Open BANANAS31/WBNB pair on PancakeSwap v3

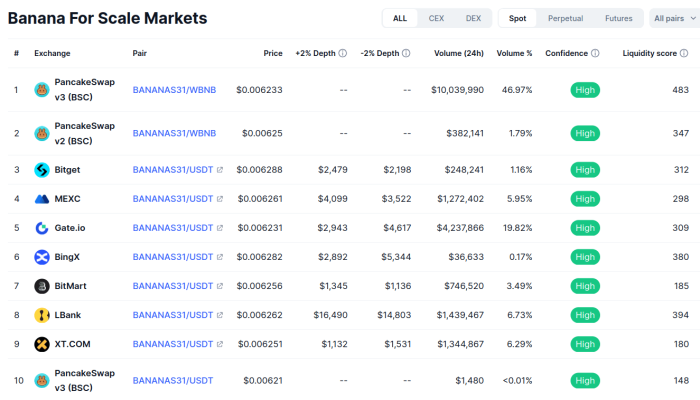(174, 90)
